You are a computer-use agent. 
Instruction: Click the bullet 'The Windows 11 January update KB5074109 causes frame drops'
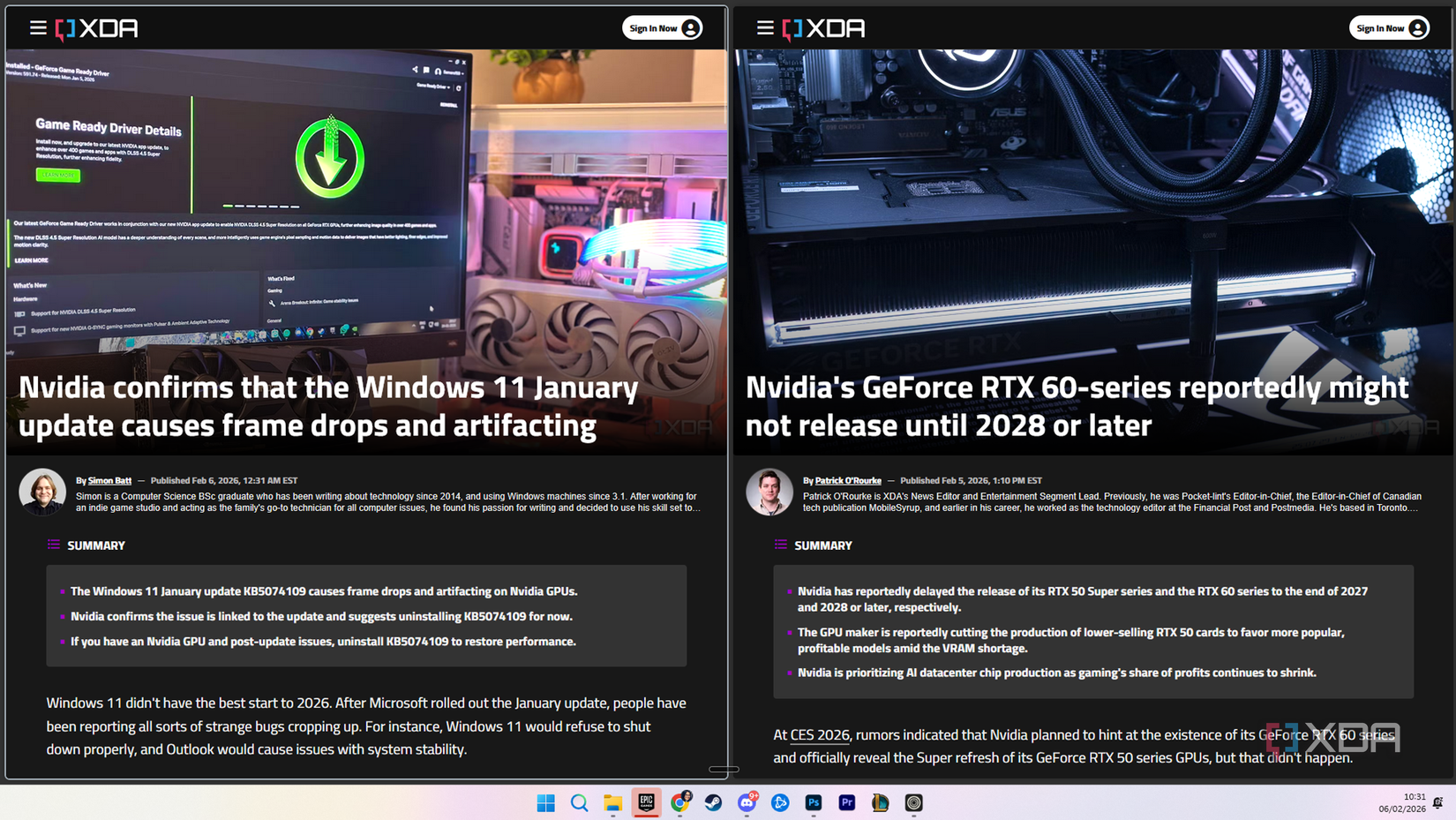324,591
